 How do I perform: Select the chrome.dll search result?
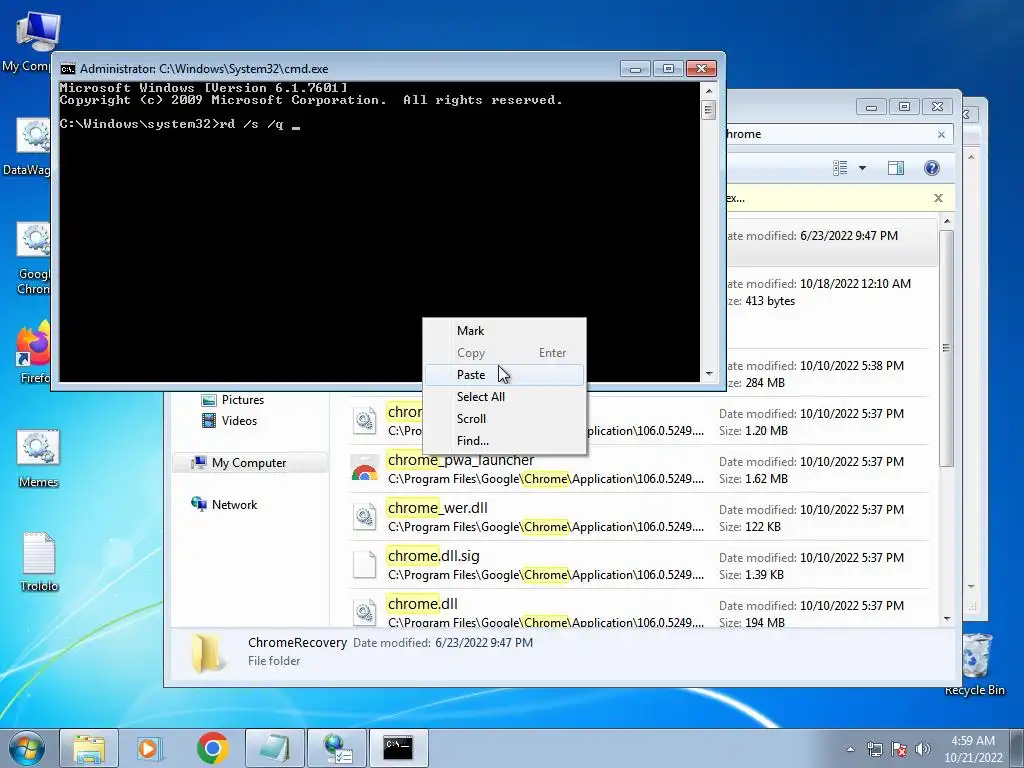[x=638, y=609]
